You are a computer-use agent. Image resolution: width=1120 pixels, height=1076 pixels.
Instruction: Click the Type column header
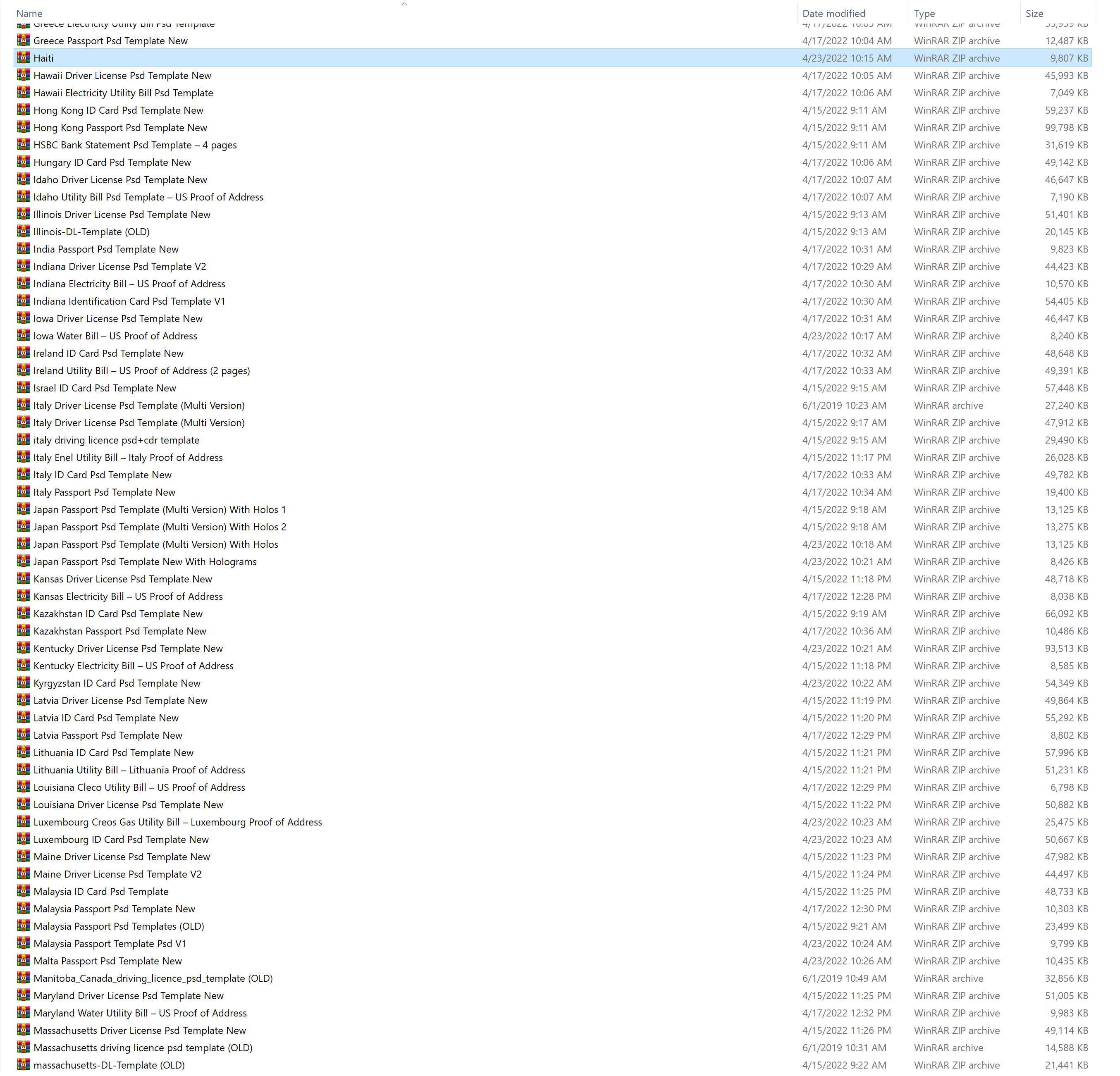(924, 13)
